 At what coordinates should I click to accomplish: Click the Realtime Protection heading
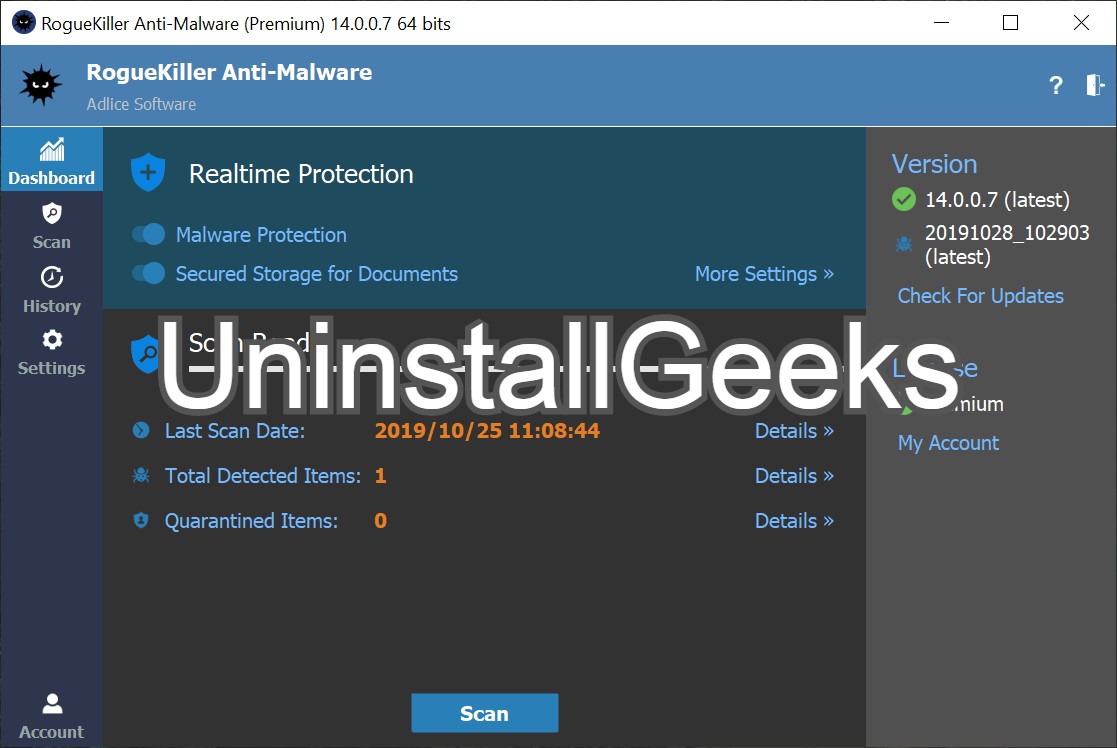tap(301, 174)
